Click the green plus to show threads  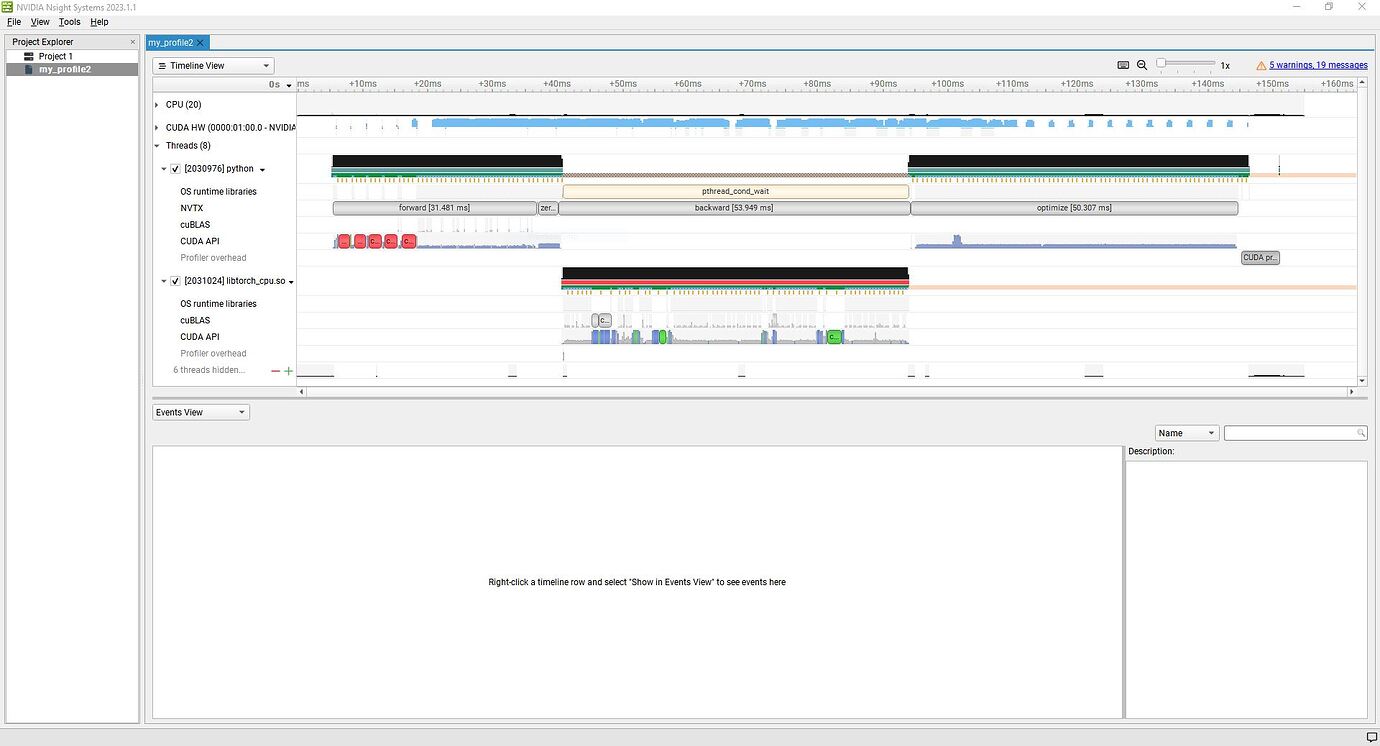[289, 371]
